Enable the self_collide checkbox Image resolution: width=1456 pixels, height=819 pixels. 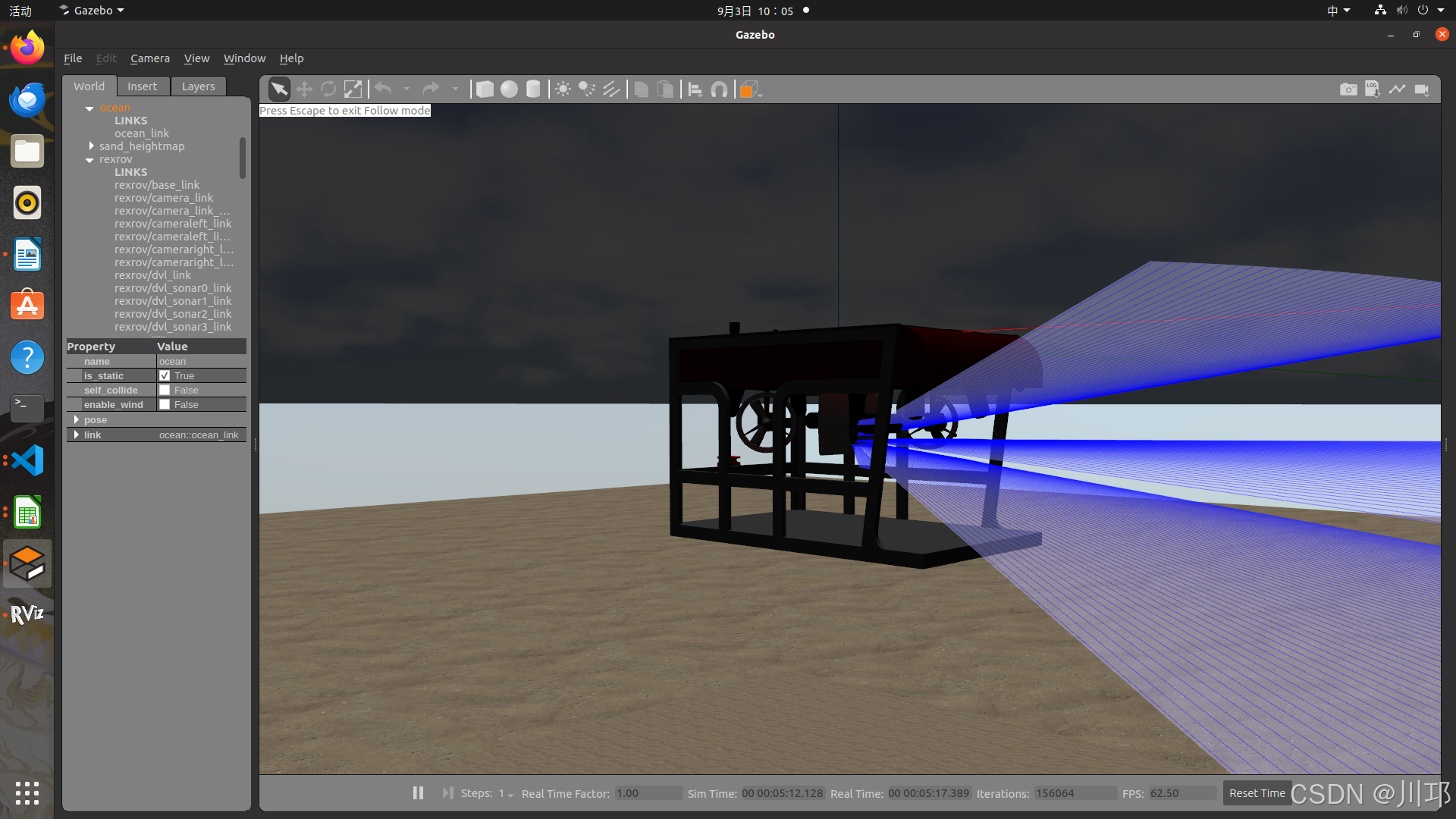[x=165, y=390]
